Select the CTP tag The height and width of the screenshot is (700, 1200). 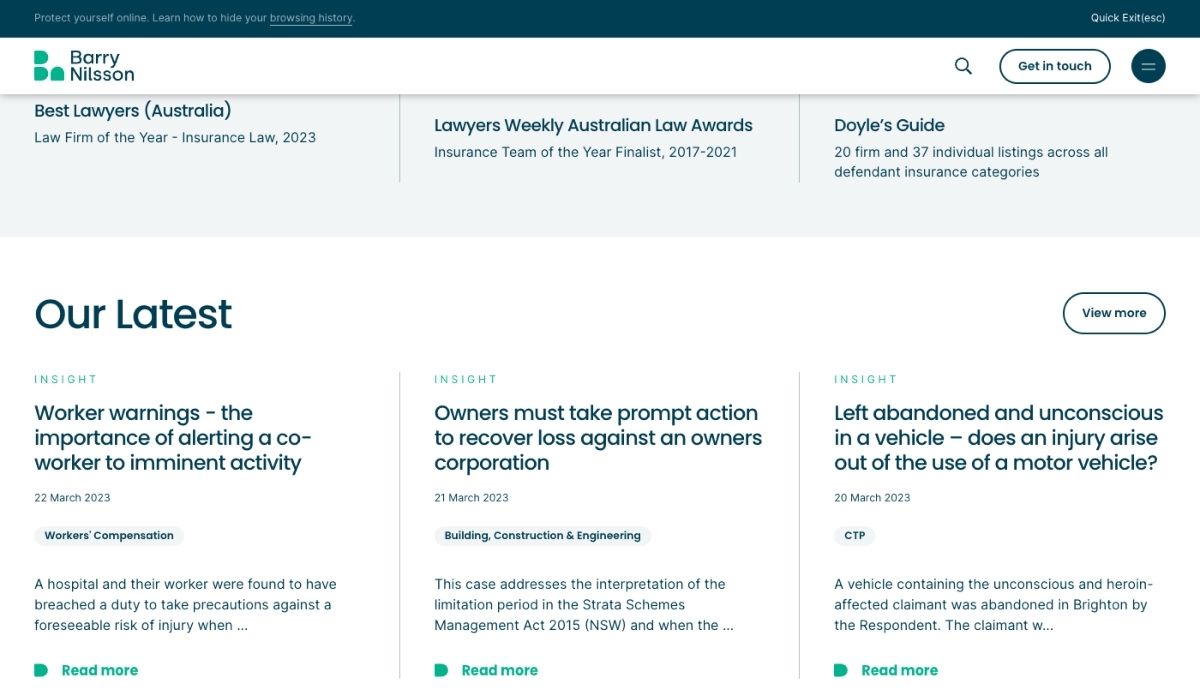(854, 536)
